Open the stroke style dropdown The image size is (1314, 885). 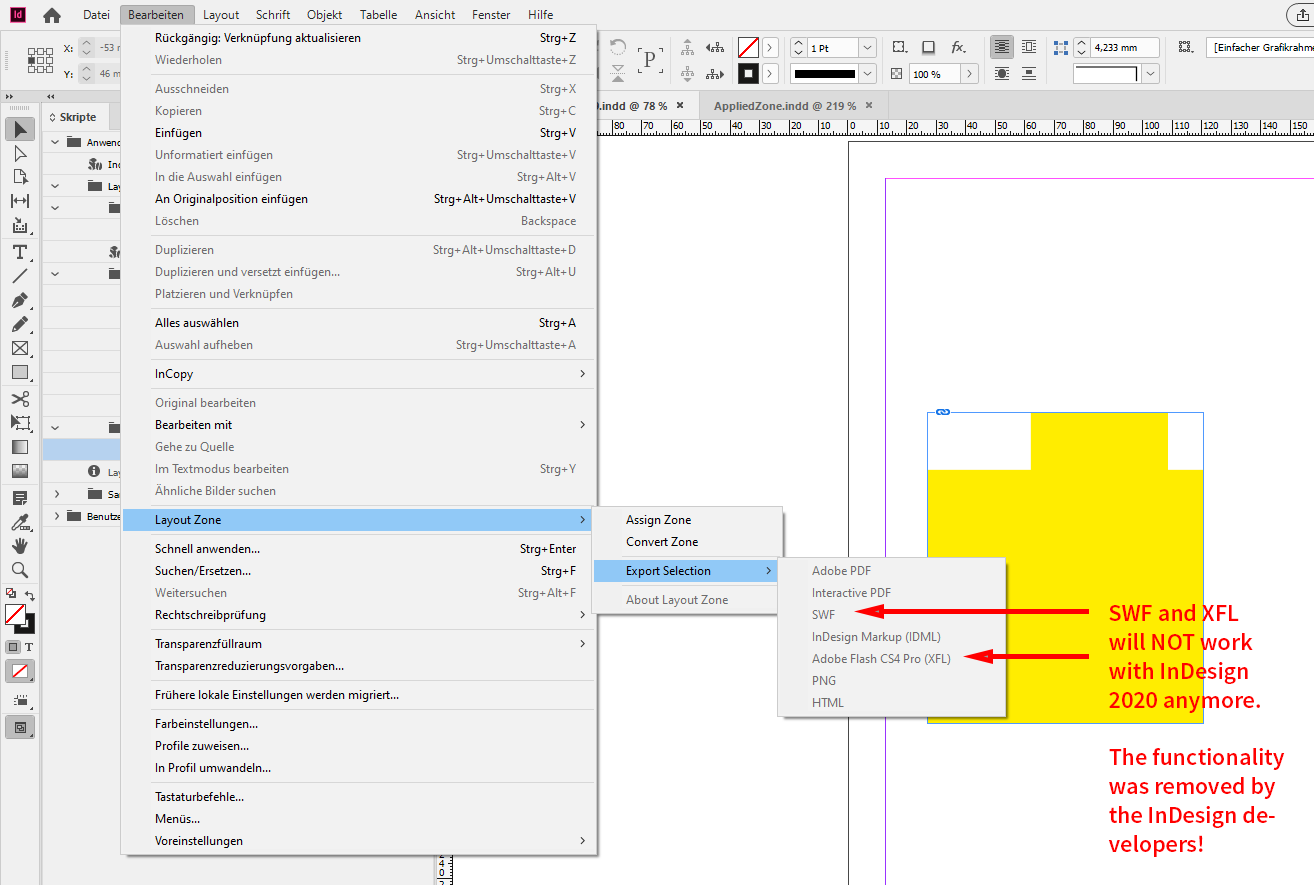pyautogui.click(x=866, y=73)
